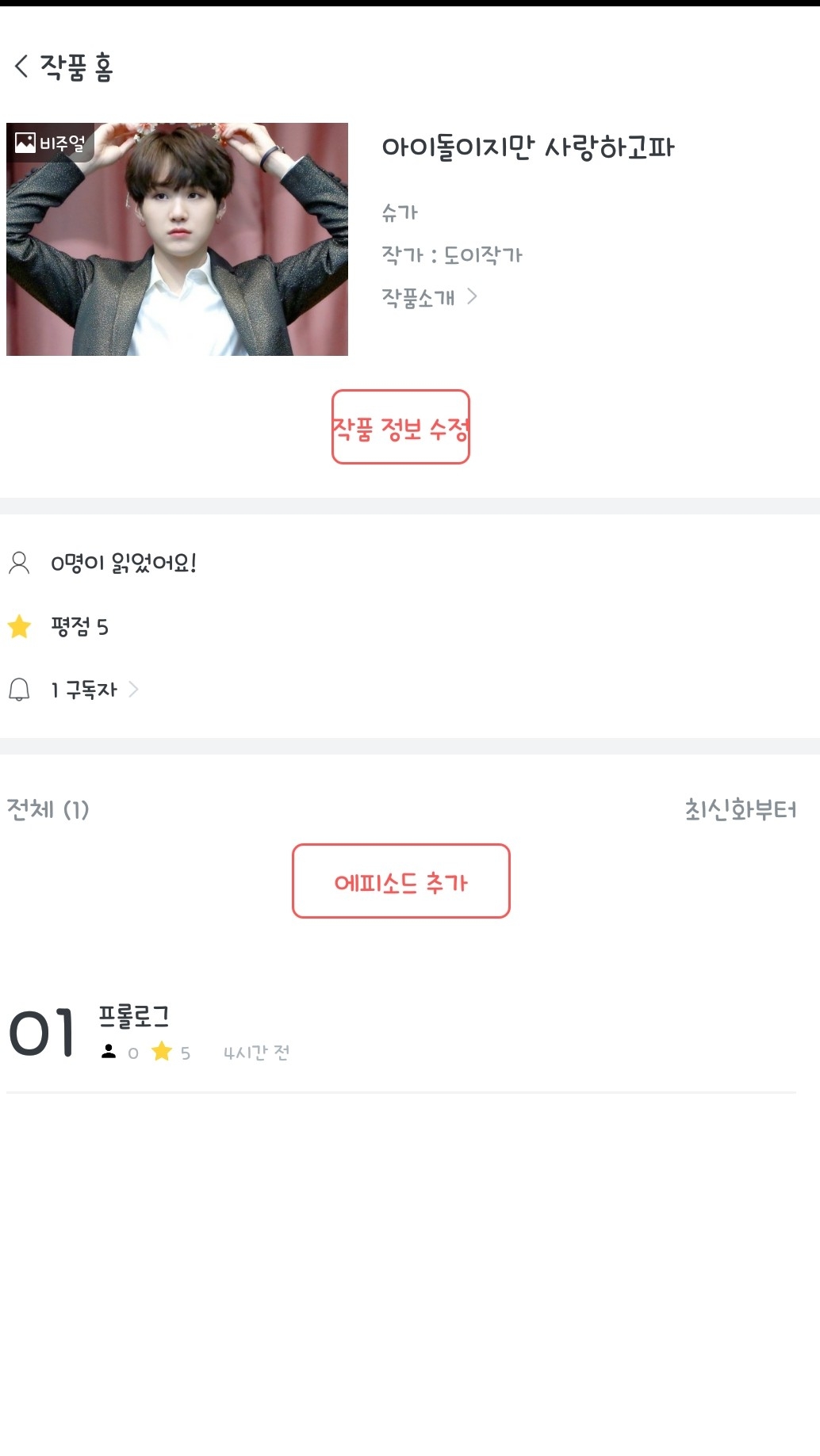The width and height of the screenshot is (820, 1456).
Task: Tap episode number 01
Action: pos(42,1034)
